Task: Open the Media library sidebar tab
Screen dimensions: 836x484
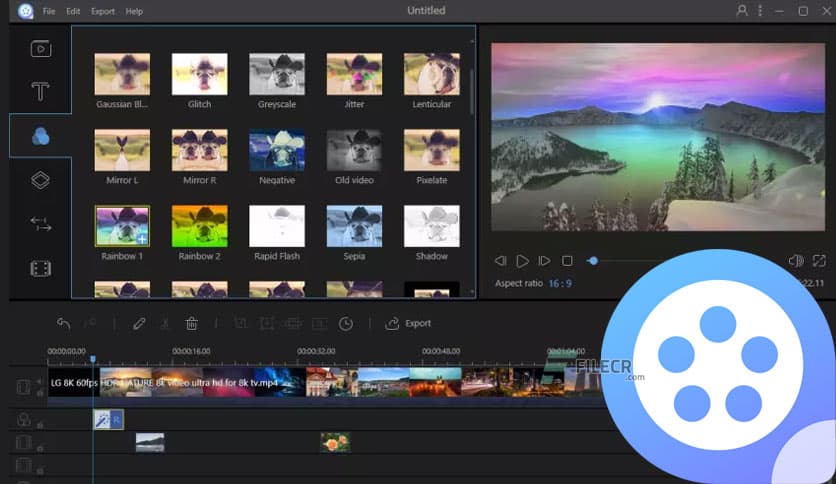Action: point(41,49)
